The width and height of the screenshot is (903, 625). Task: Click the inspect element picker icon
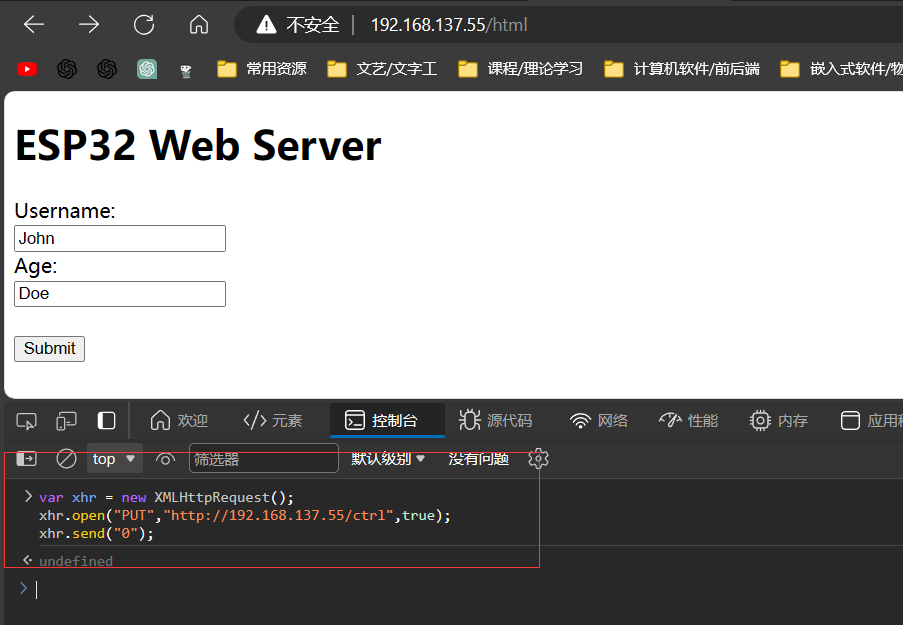point(27,421)
